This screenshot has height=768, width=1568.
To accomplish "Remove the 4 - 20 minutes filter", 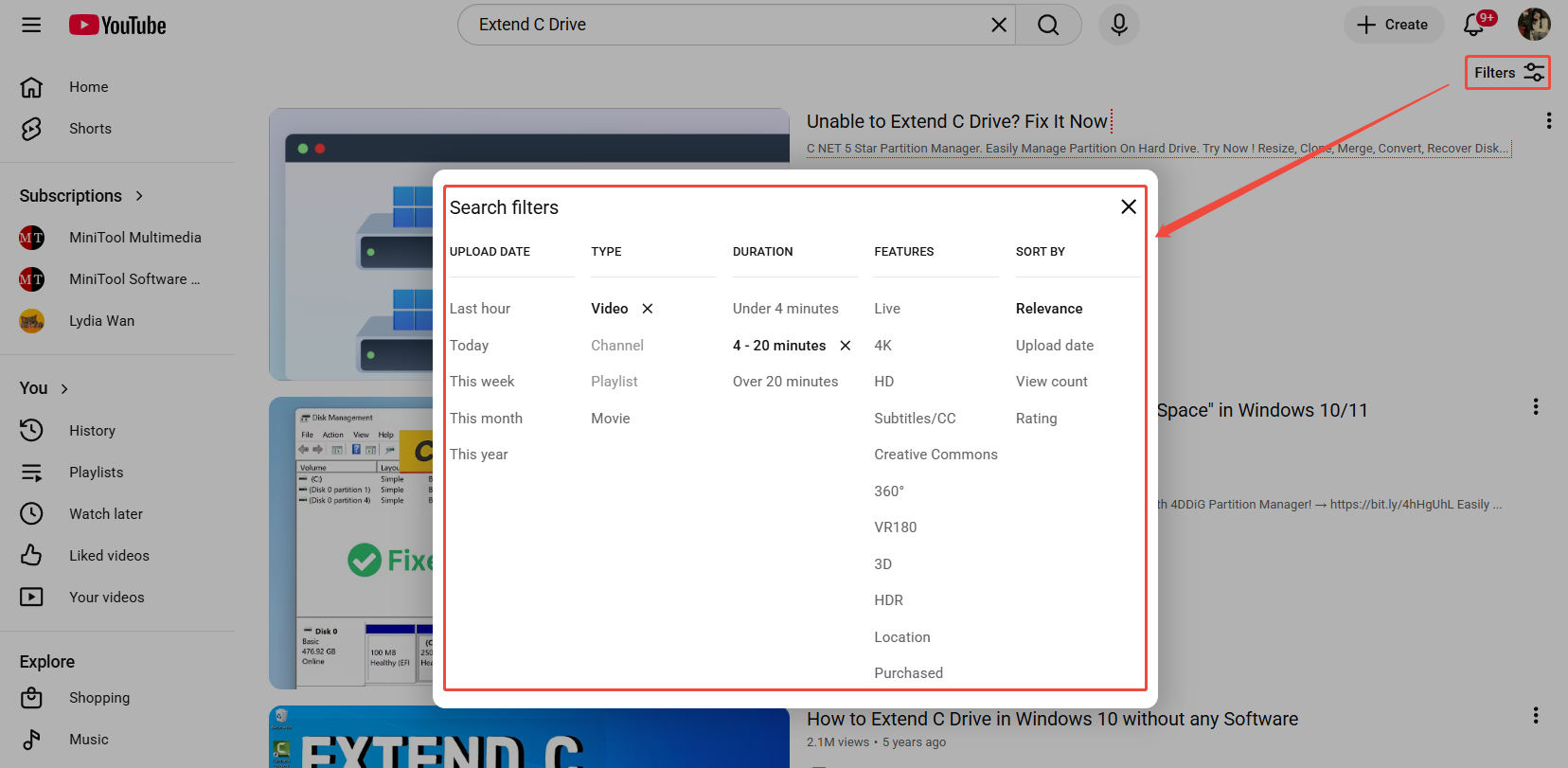I will 846,346.
